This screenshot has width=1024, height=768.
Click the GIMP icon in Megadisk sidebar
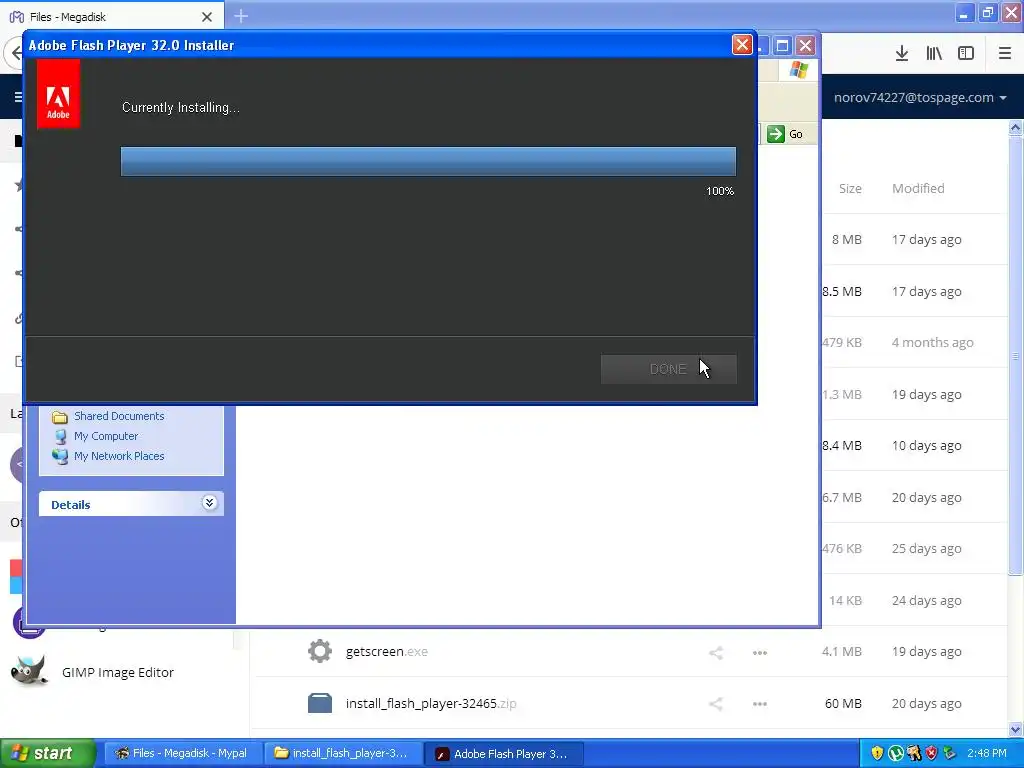pos(29,671)
